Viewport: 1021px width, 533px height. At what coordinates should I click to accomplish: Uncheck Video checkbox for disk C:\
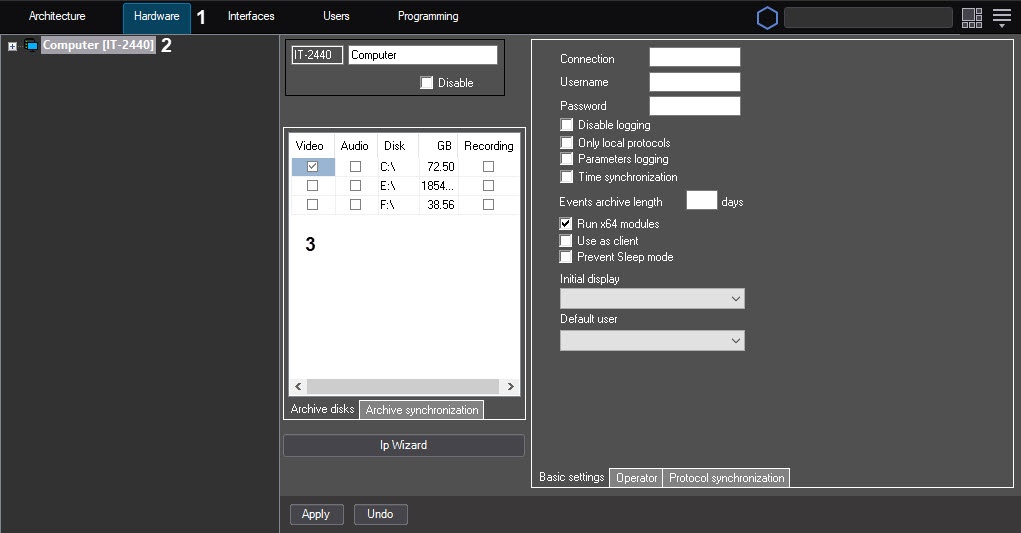click(313, 167)
